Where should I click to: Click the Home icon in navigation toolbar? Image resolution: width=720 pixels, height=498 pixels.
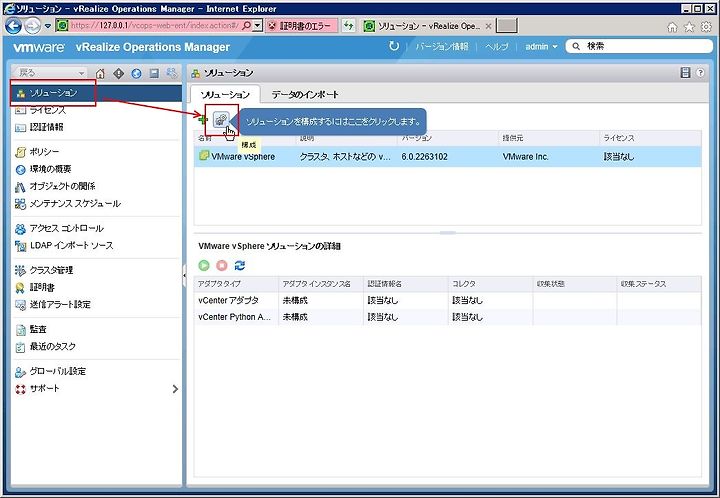(100, 73)
